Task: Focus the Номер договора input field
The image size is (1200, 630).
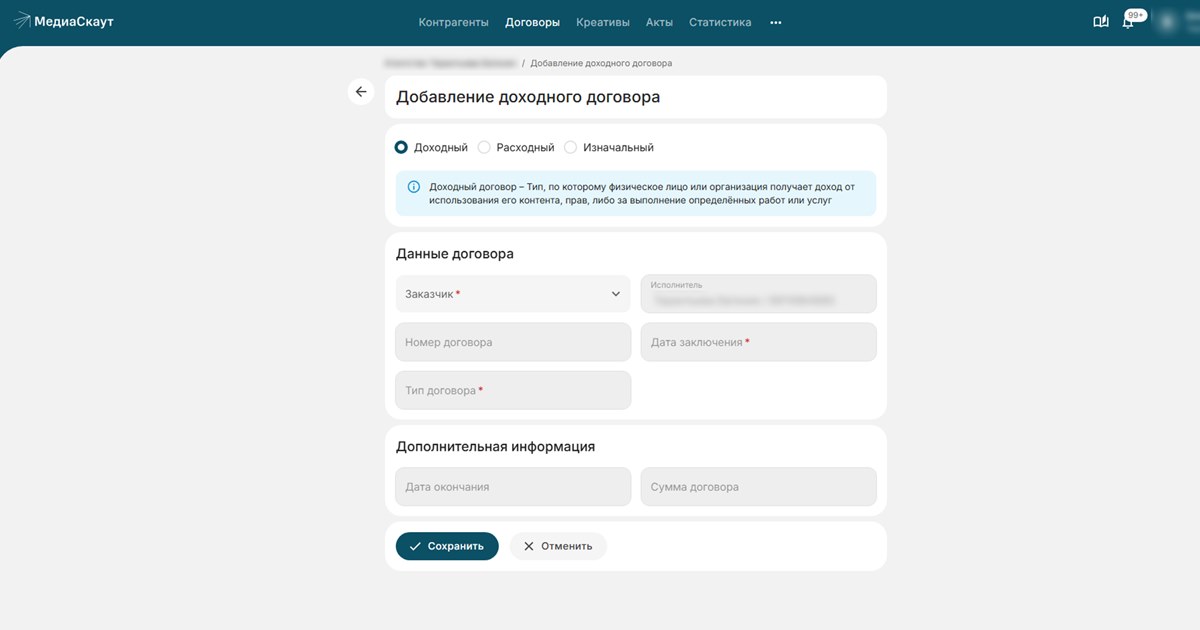Action: [513, 342]
